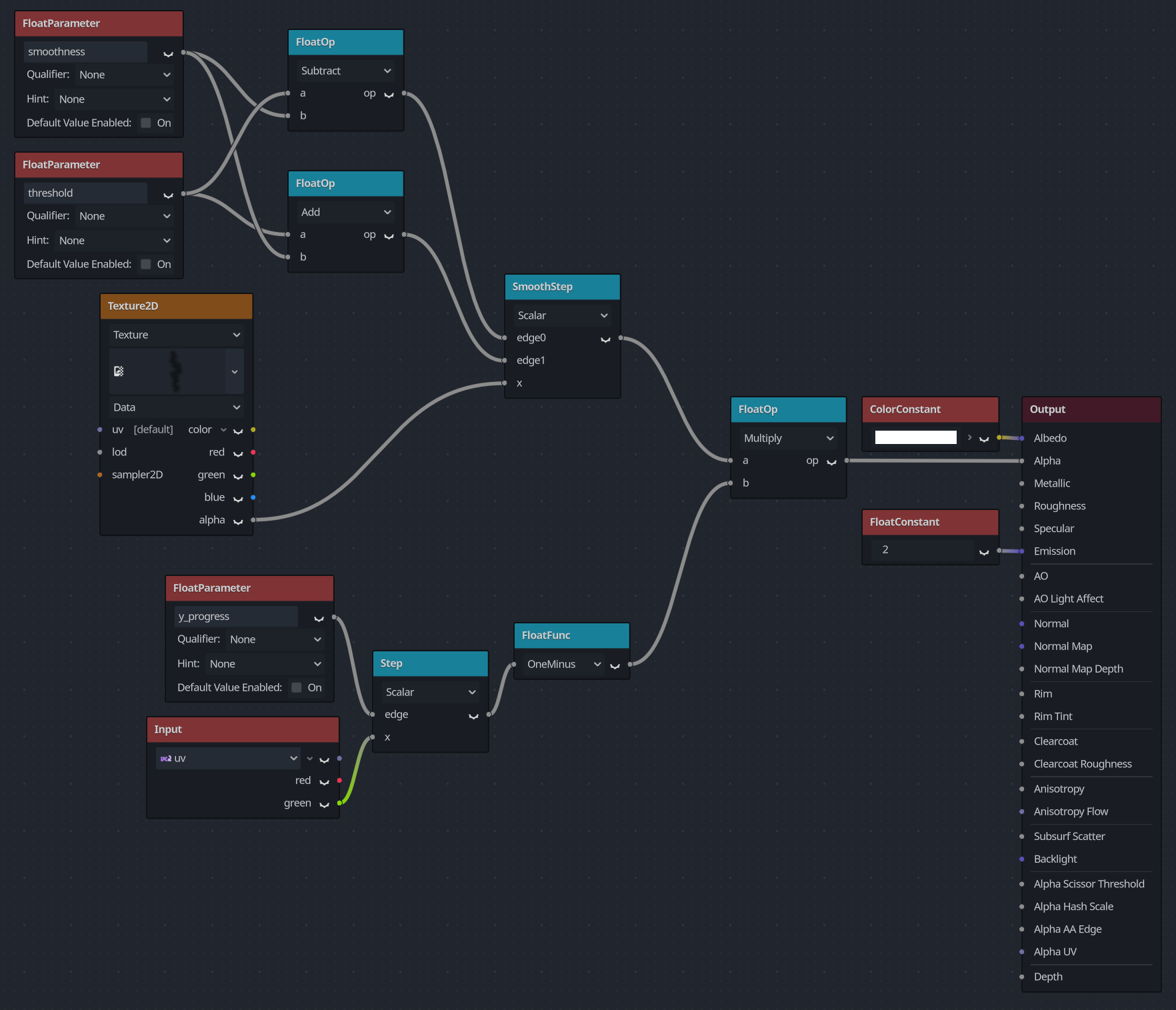Viewport: 1176px width, 1010px height.
Task: Toggle preview eye on Add FloatOp output
Action: coord(389,235)
